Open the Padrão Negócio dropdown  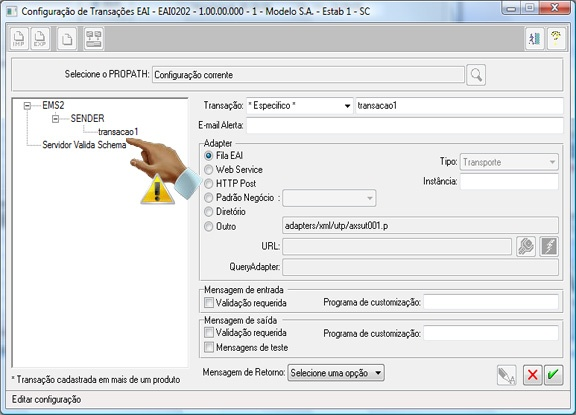(329, 198)
